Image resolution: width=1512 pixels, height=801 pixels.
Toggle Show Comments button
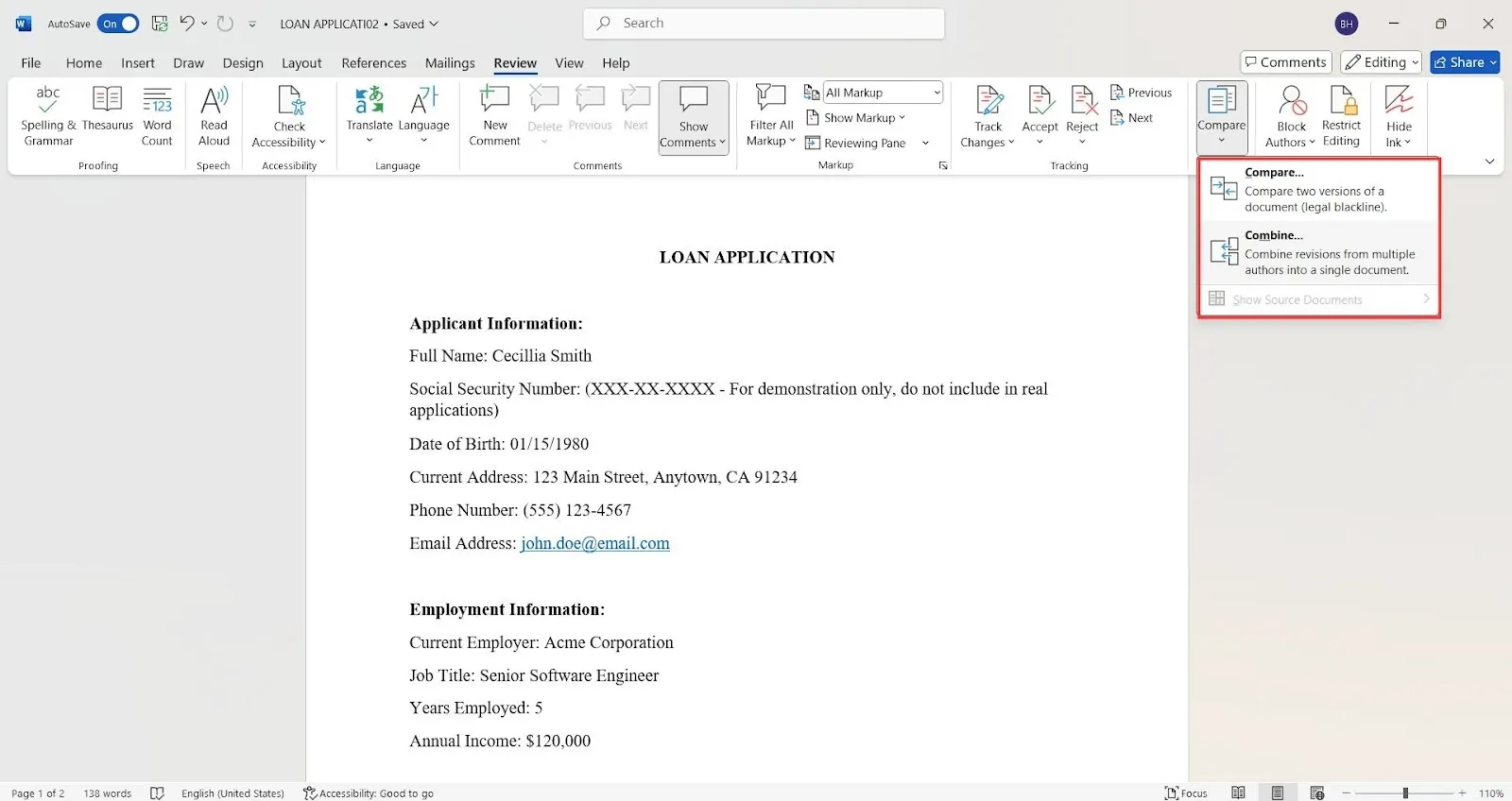693,117
